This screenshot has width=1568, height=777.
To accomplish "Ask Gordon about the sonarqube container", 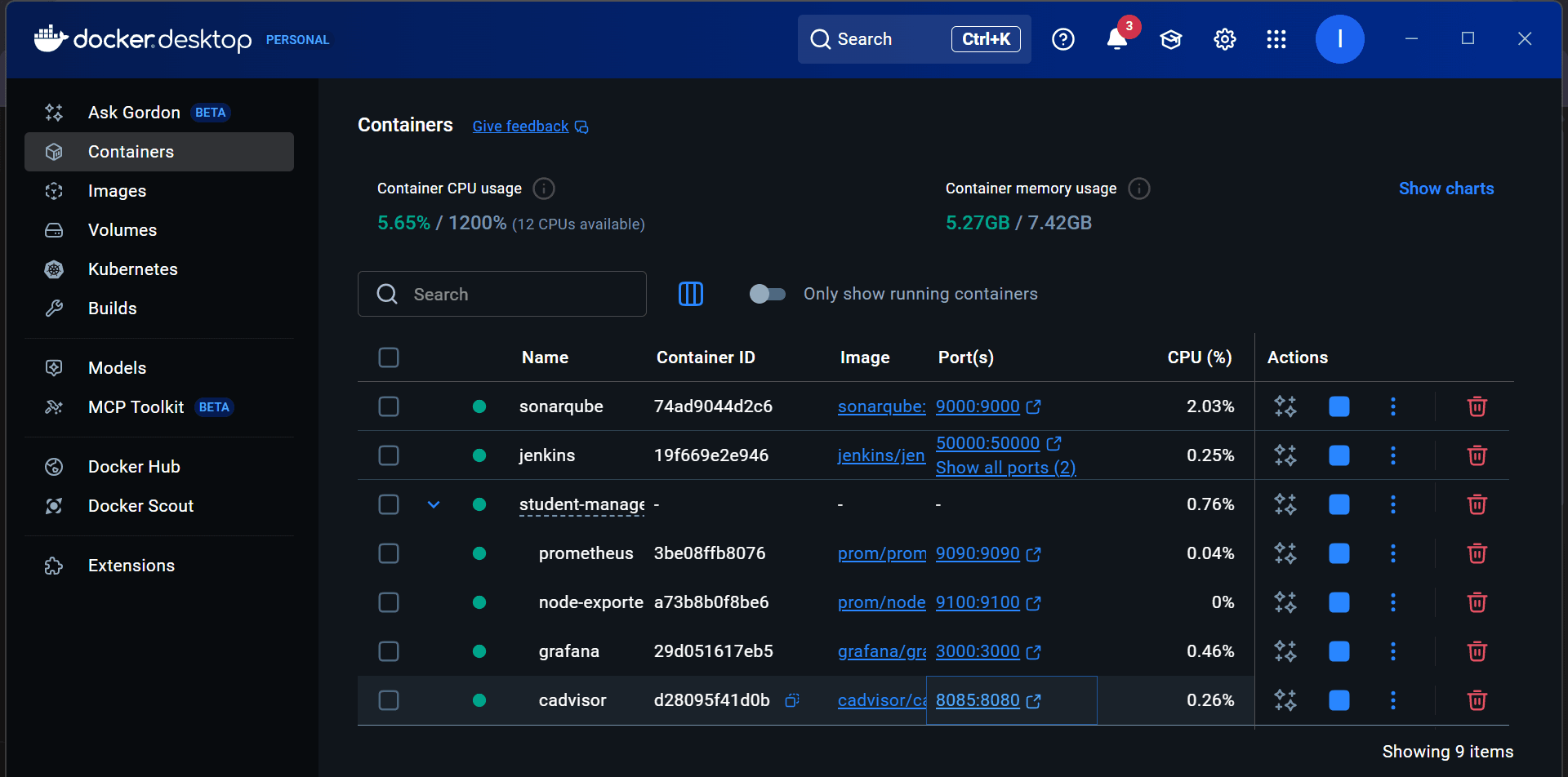I will pyautogui.click(x=1285, y=406).
